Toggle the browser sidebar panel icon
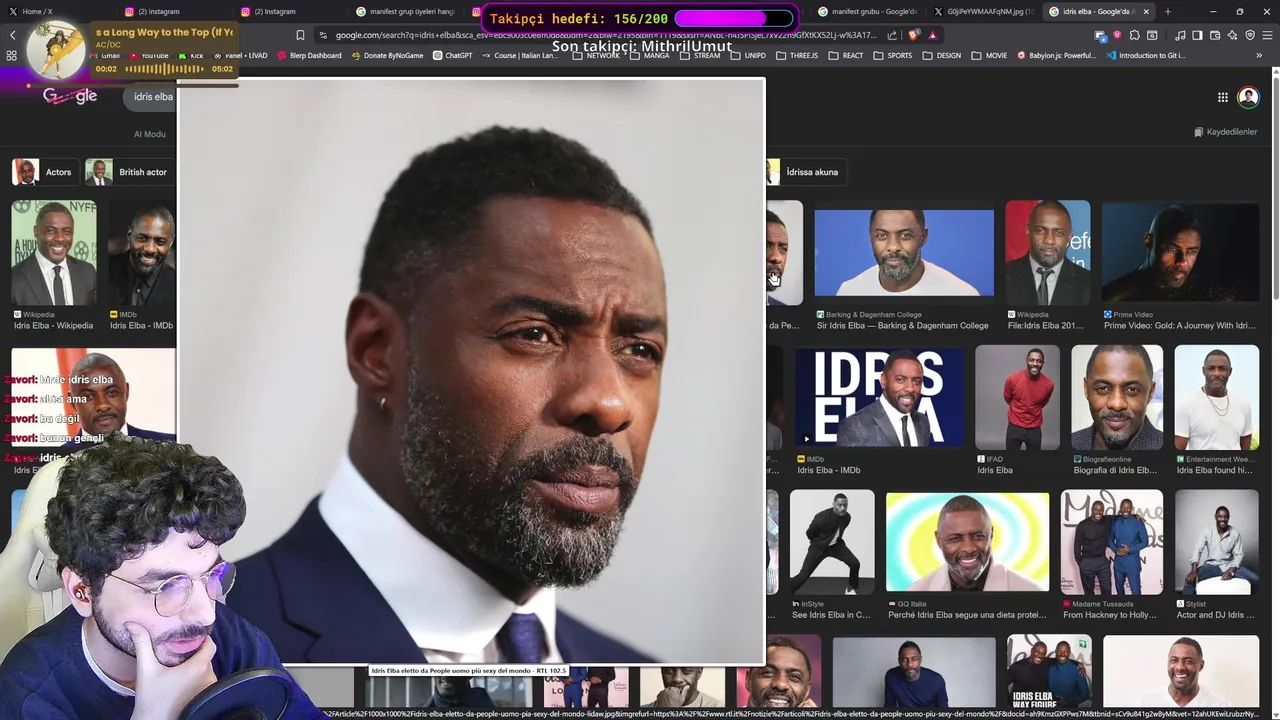Image resolution: width=1280 pixels, height=720 pixels. click(x=1197, y=35)
